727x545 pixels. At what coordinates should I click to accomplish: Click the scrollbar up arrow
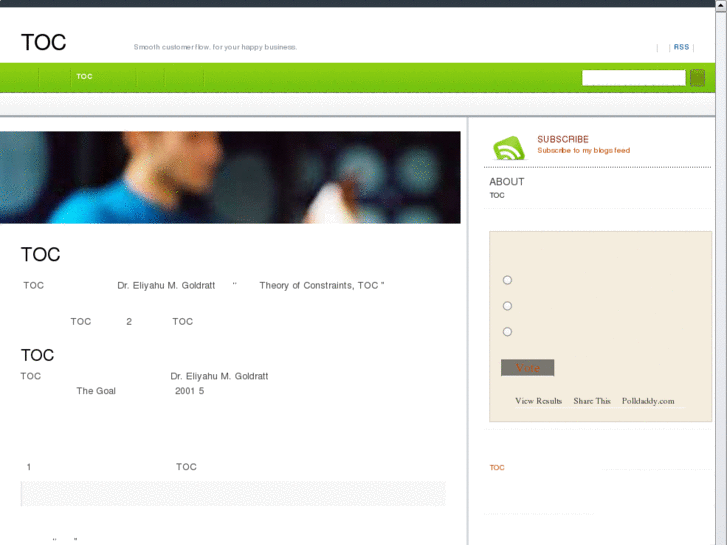click(x=721, y=5)
